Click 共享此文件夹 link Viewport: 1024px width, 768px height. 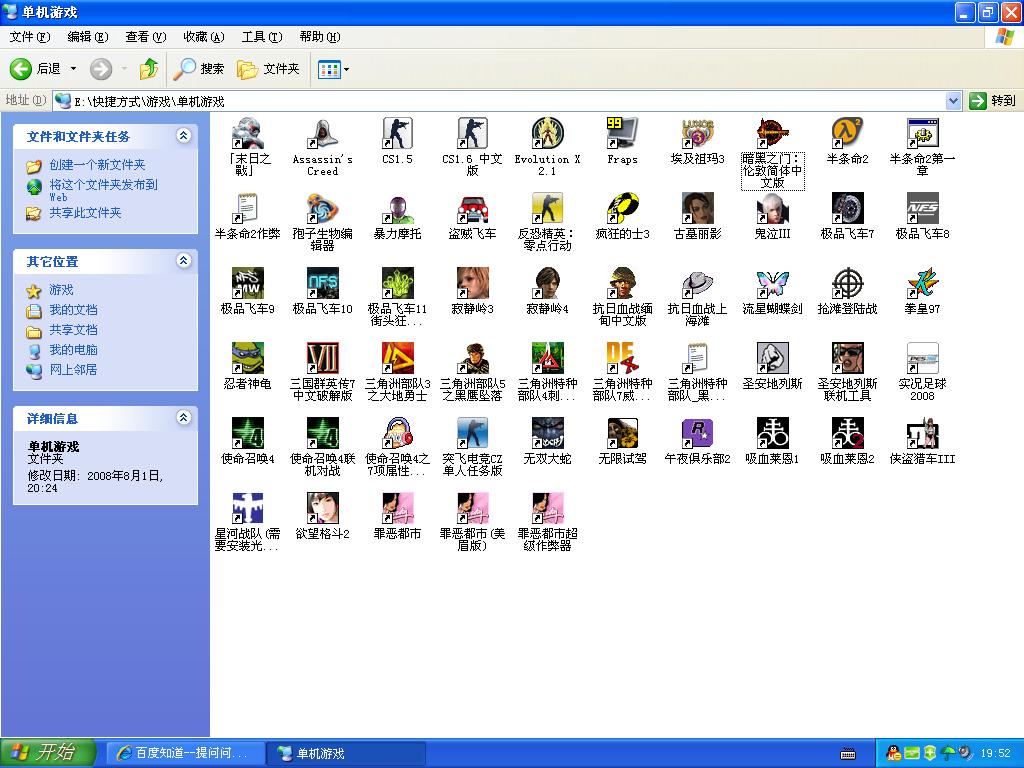point(86,213)
